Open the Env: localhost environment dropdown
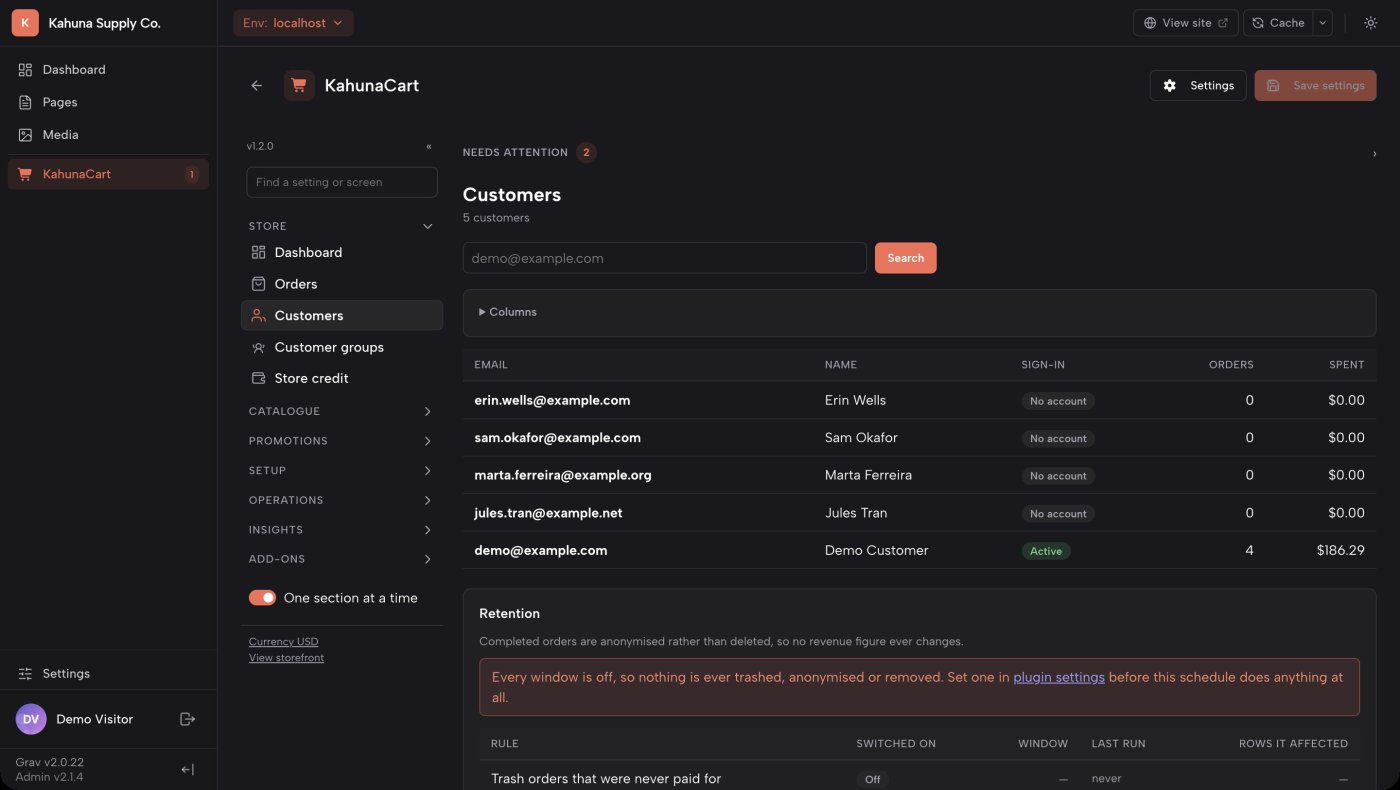Viewport: 1400px width, 790px height. click(294, 23)
